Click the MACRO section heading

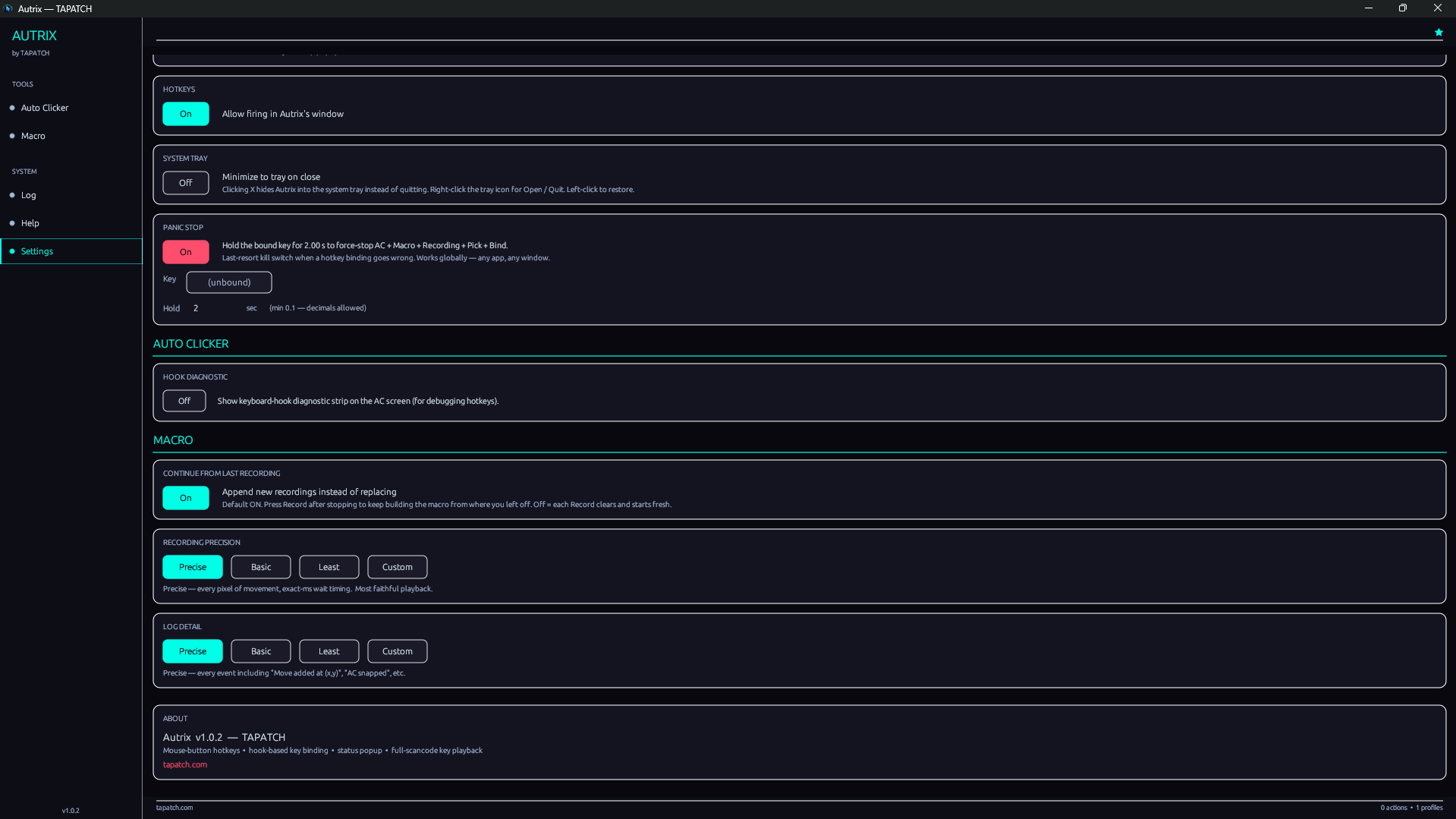pyautogui.click(x=173, y=440)
